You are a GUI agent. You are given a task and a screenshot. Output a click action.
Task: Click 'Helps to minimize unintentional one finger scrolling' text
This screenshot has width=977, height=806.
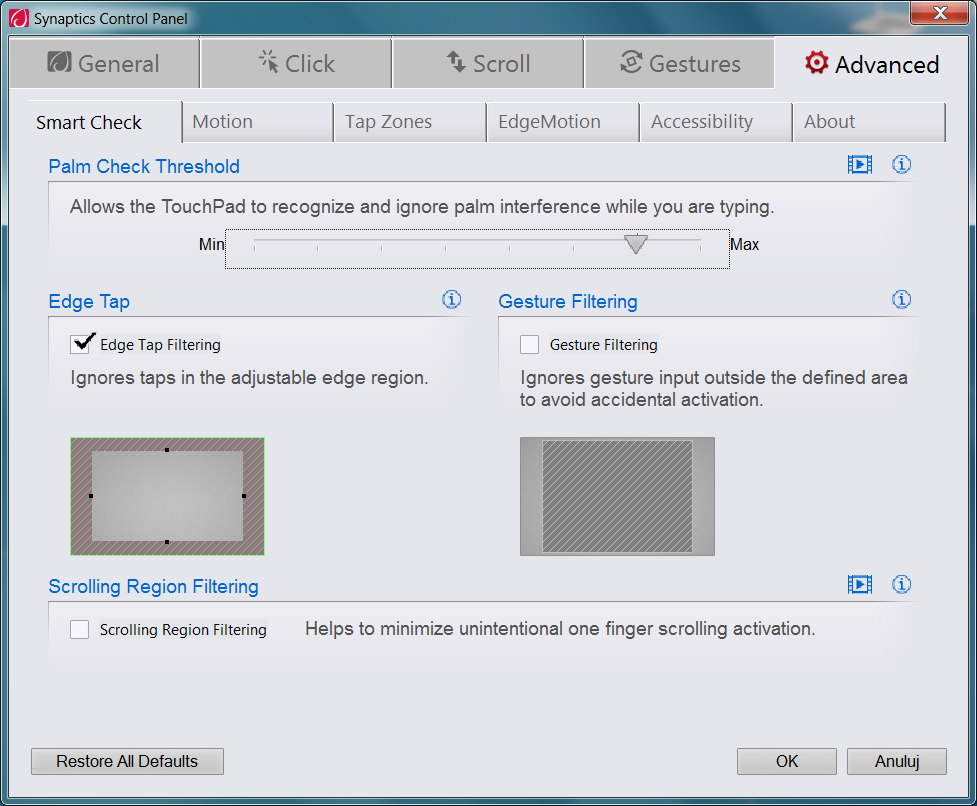pos(560,629)
